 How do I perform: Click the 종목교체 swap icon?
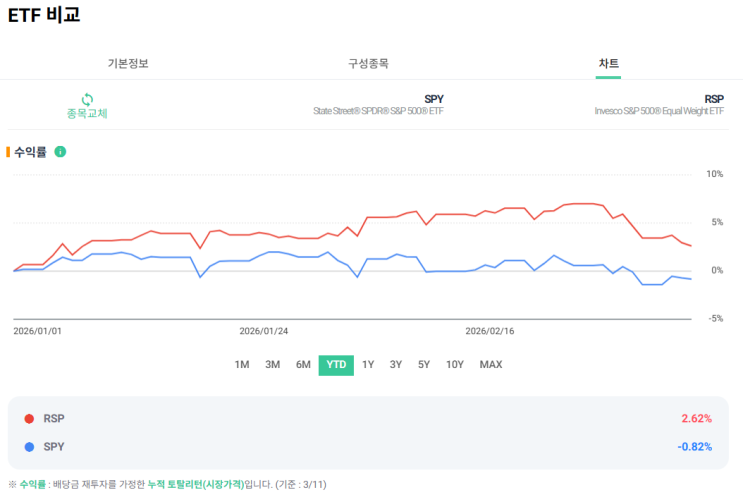pyautogui.click(x=87, y=100)
